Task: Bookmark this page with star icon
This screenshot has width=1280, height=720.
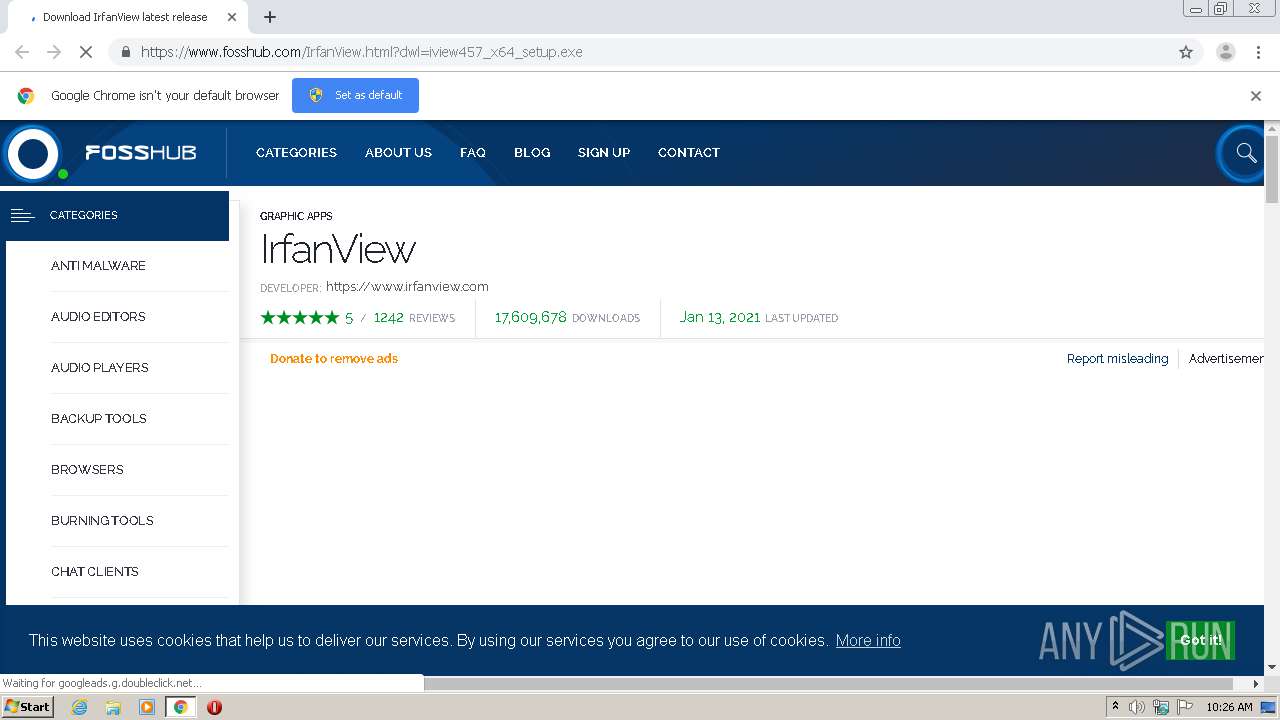Action: point(1186,52)
